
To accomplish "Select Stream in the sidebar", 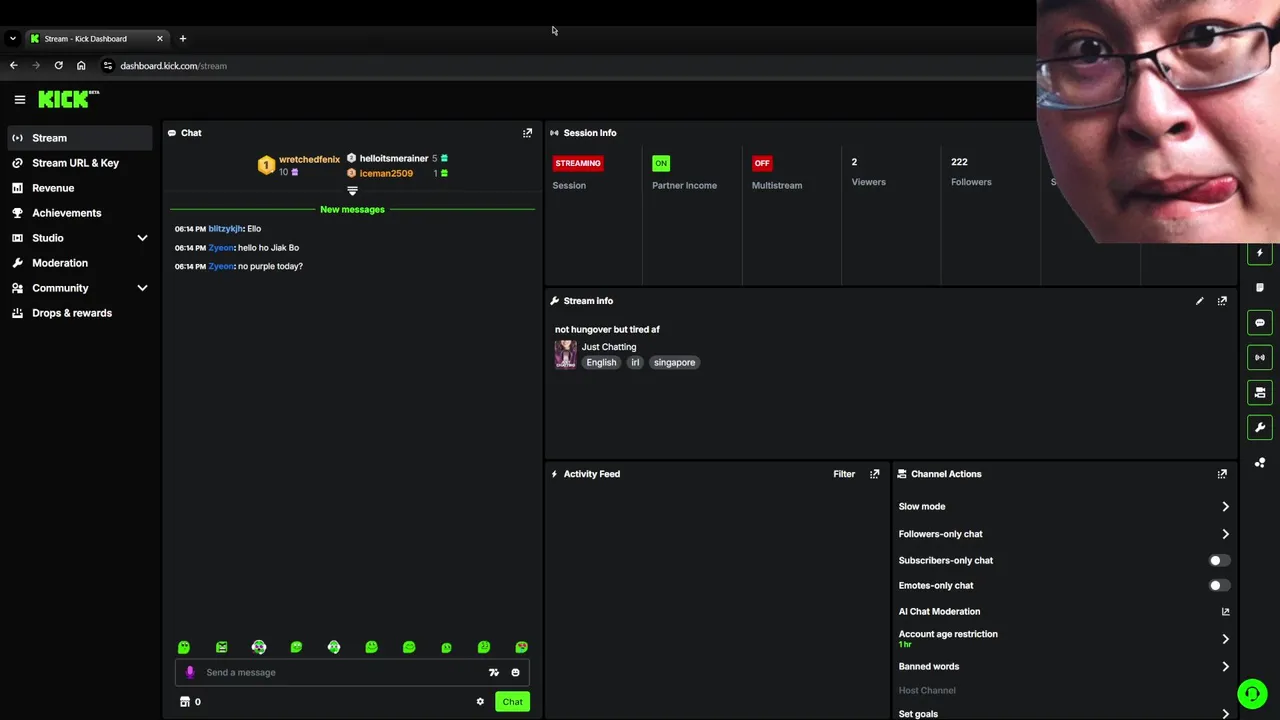I will tap(79, 138).
